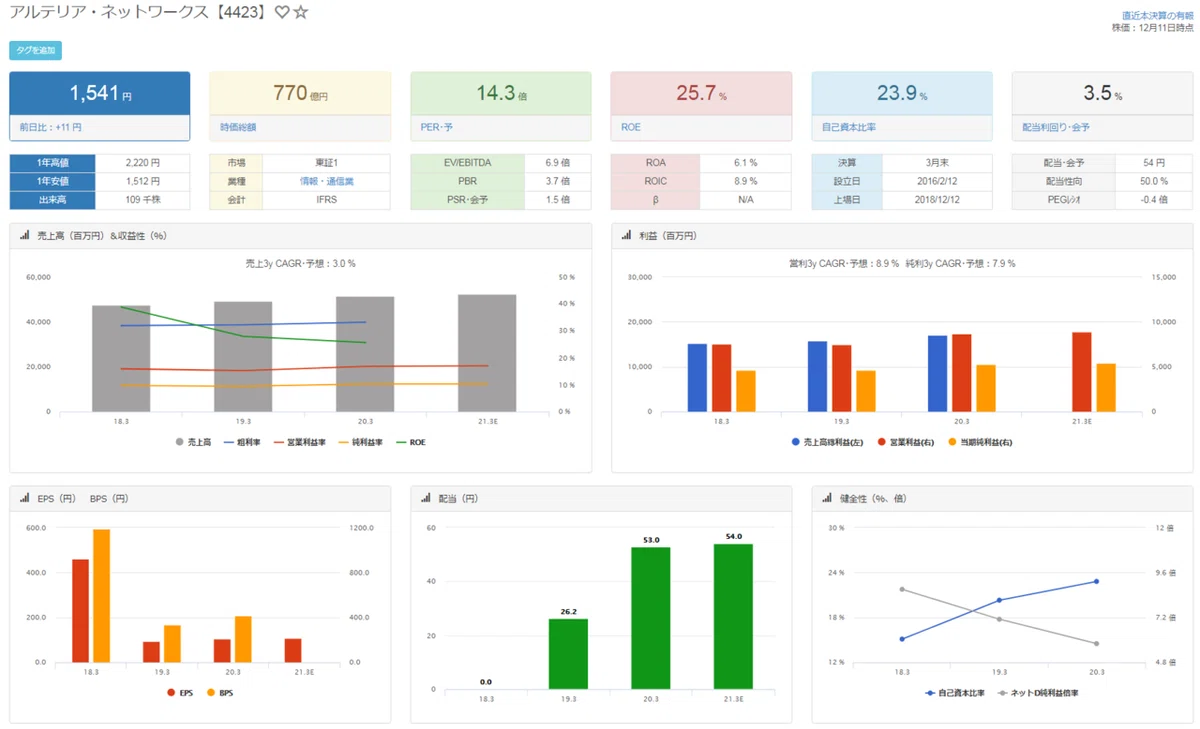Toggle the 営業利益(右) series in the profit legend

905,442
